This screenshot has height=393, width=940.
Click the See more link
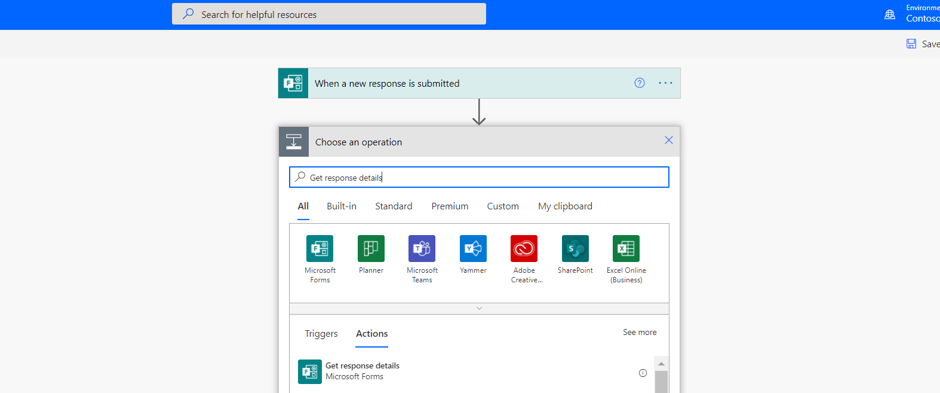pyautogui.click(x=640, y=332)
